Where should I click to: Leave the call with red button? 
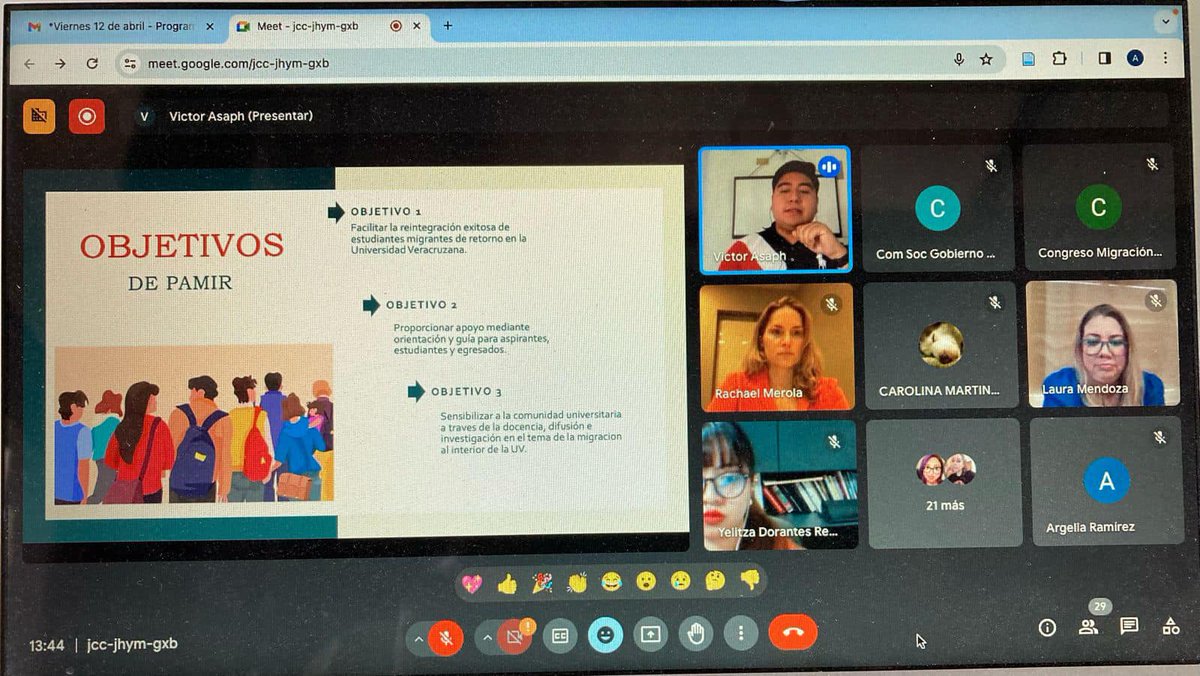(x=793, y=632)
